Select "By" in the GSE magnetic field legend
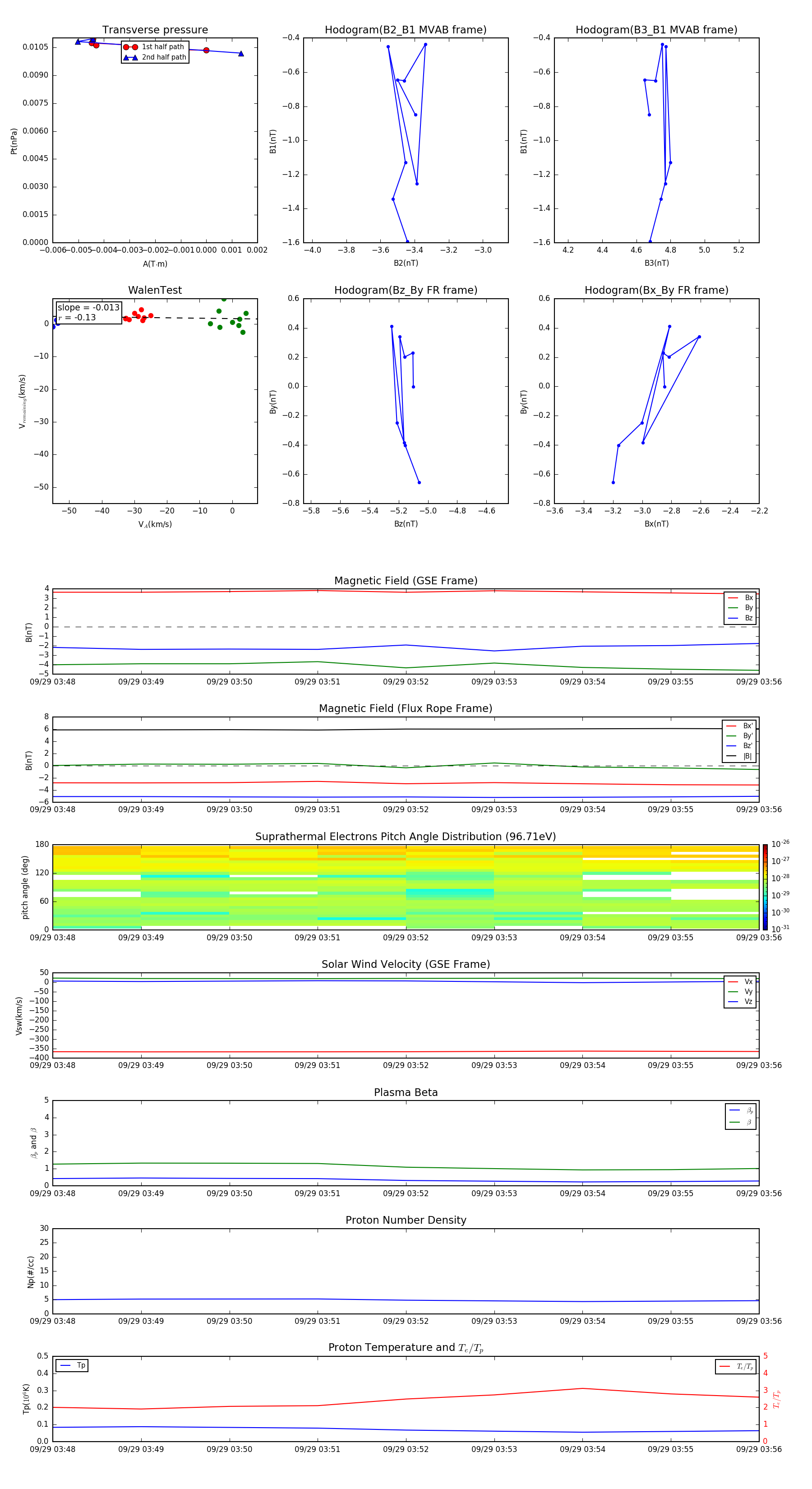The image size is (812, 1489). pyautogui.click(x=740, y=607)
